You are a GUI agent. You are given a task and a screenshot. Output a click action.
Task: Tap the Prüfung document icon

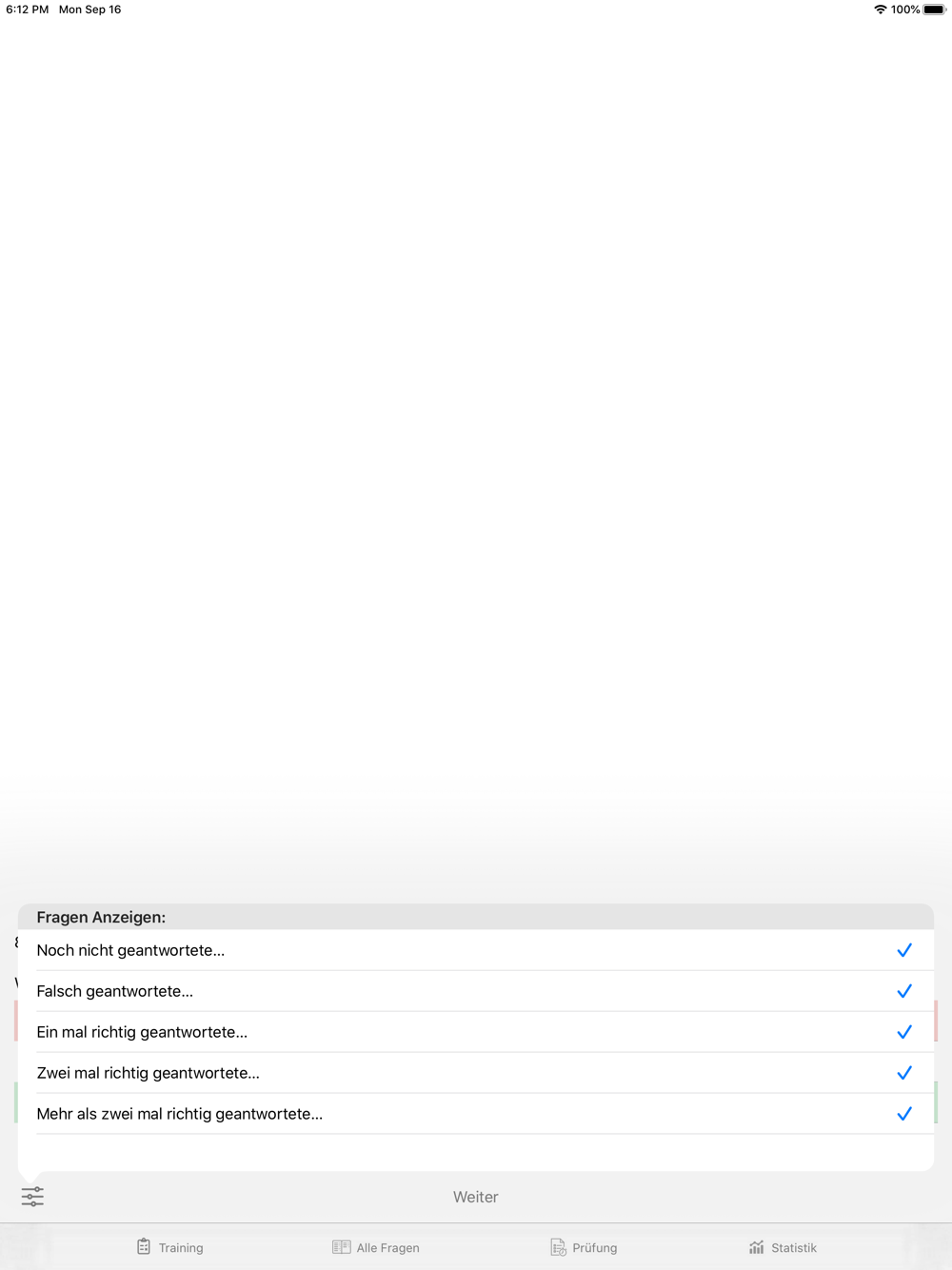click(x=558, y=1247)
